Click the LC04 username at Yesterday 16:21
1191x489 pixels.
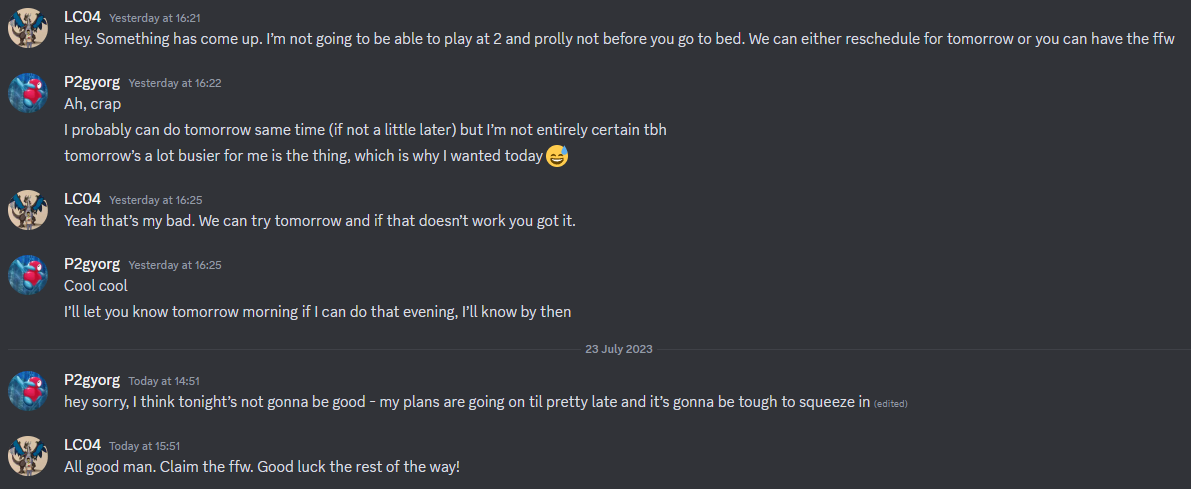[82, 18]
